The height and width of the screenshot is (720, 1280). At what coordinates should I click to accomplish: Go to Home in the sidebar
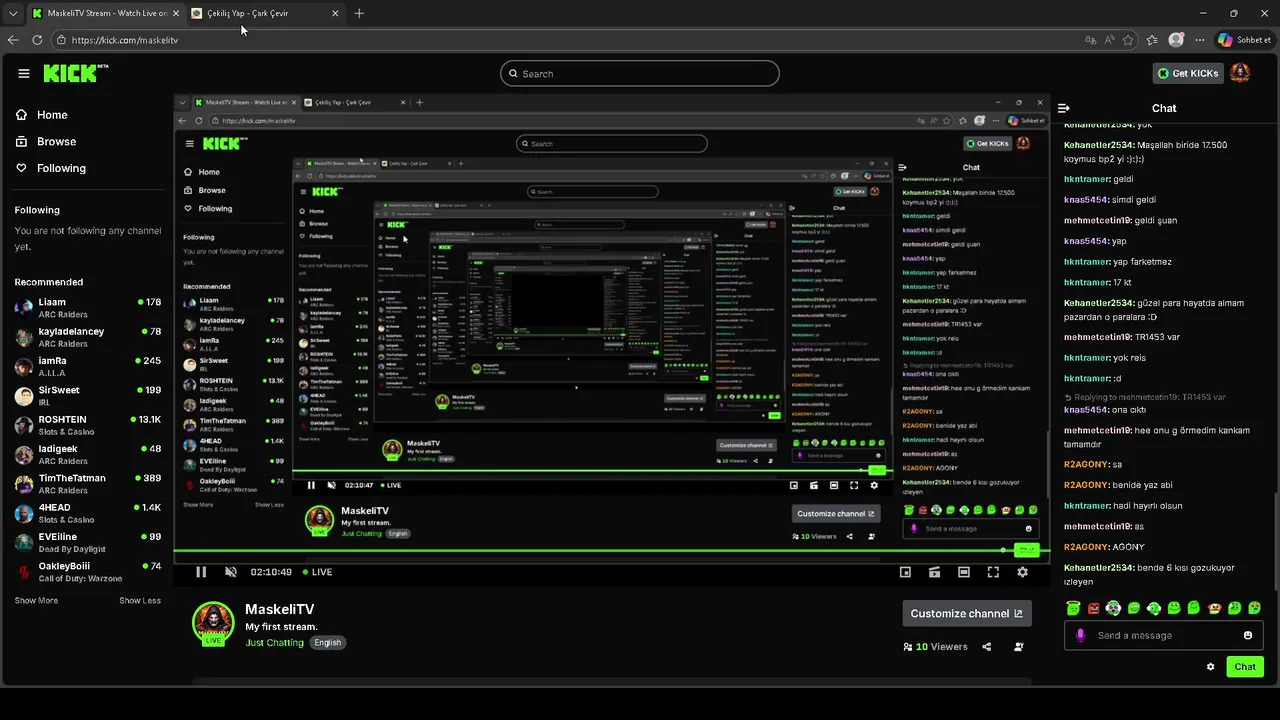(x=42, y=115)
